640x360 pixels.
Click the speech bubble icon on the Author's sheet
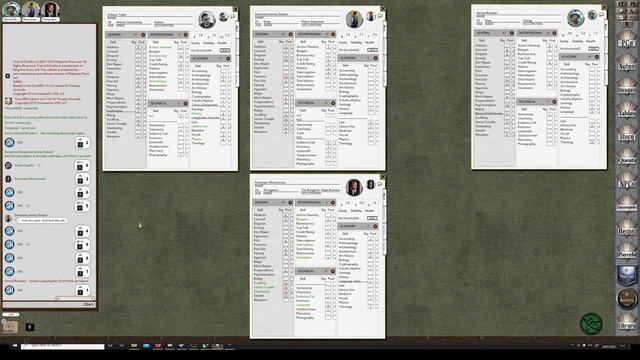click(233, 16)
